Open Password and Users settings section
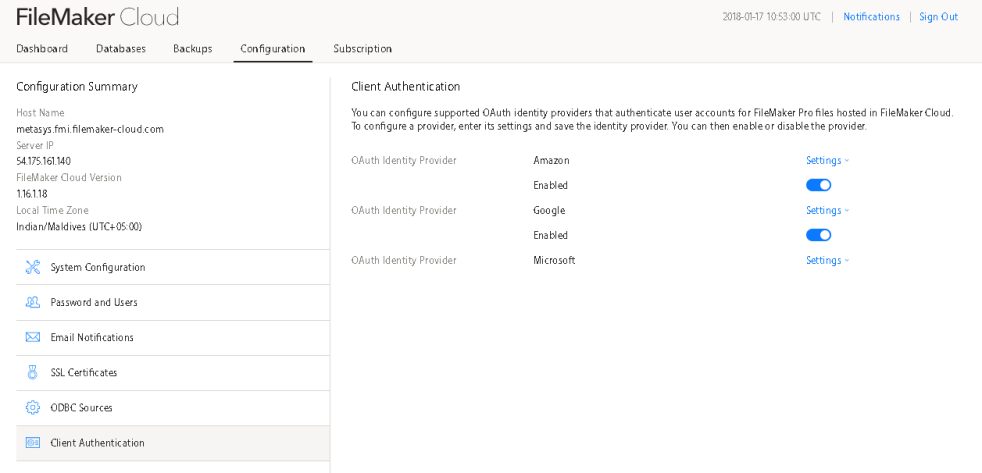The height and width of the screenshot is (473, 982). (94, 302)
